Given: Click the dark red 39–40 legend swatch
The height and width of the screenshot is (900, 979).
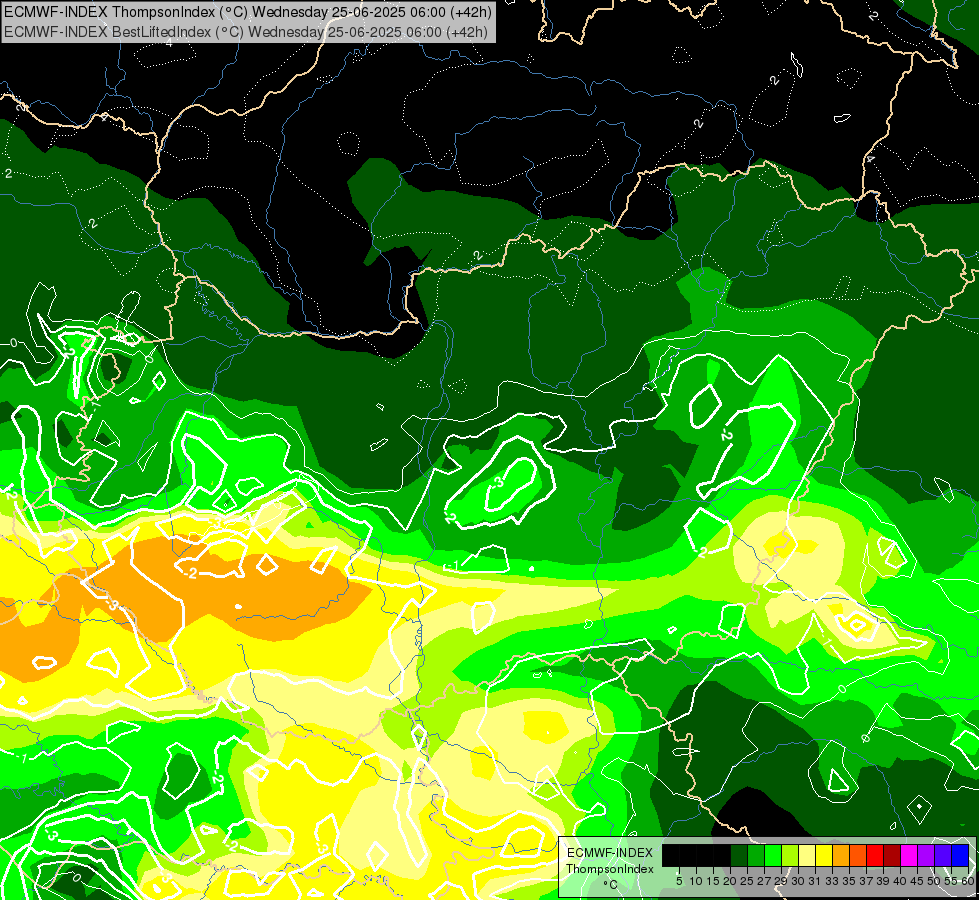Looking at the screenshot, I should [x=892, y=855].
